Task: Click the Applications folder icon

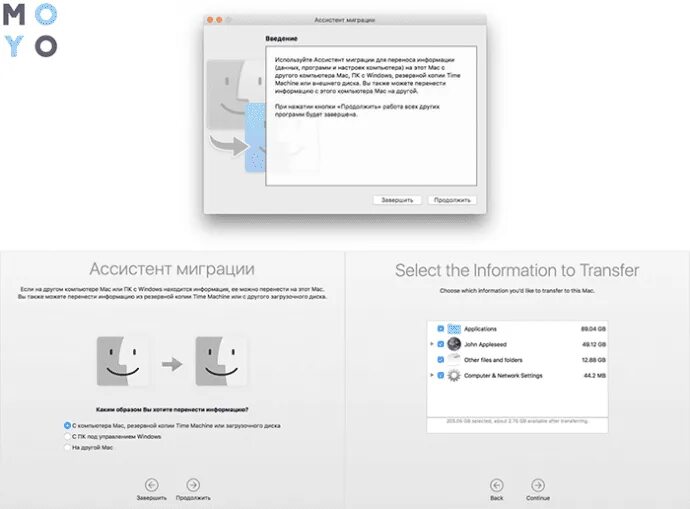Action: pyautogui.click(x=454, y=329)
